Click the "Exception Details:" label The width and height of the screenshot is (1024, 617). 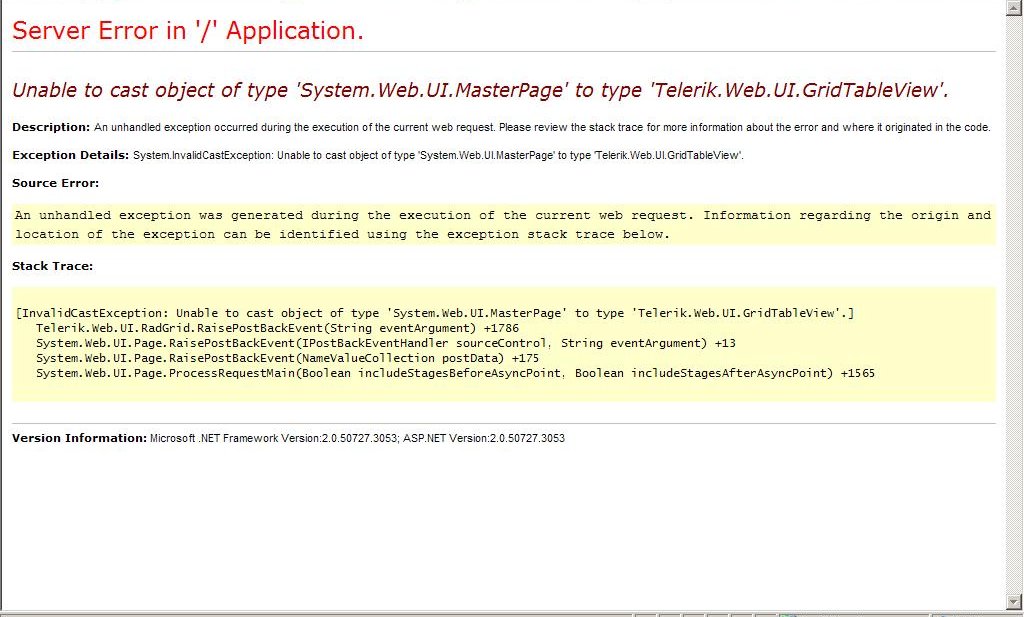coord(71,155)
